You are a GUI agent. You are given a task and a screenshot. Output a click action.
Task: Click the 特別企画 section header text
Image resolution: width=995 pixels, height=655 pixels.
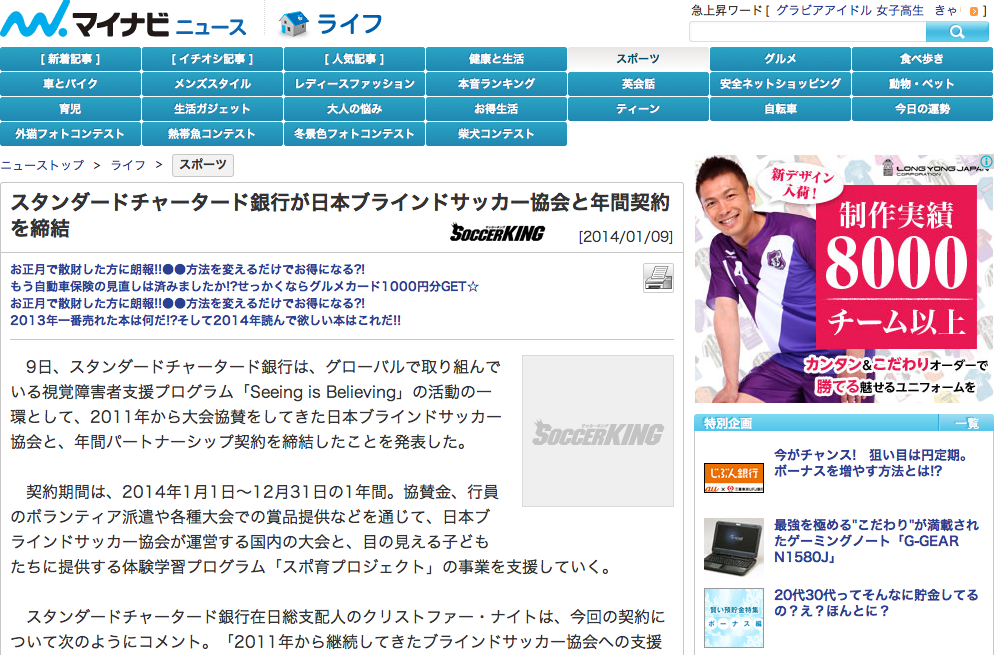point(728,423)
